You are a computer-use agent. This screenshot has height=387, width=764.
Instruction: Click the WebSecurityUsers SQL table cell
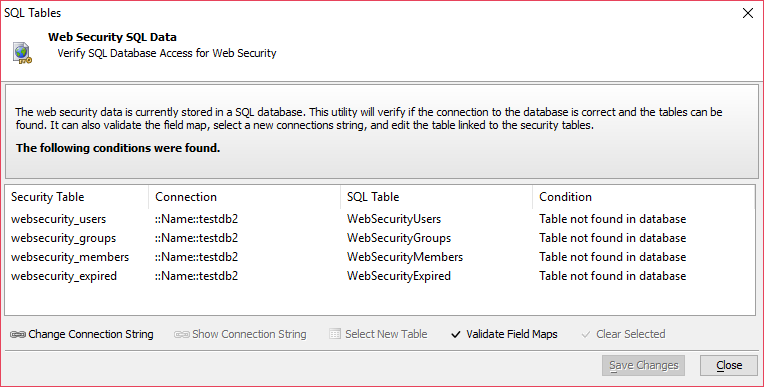pyautogui.click(x=394, y=219)
